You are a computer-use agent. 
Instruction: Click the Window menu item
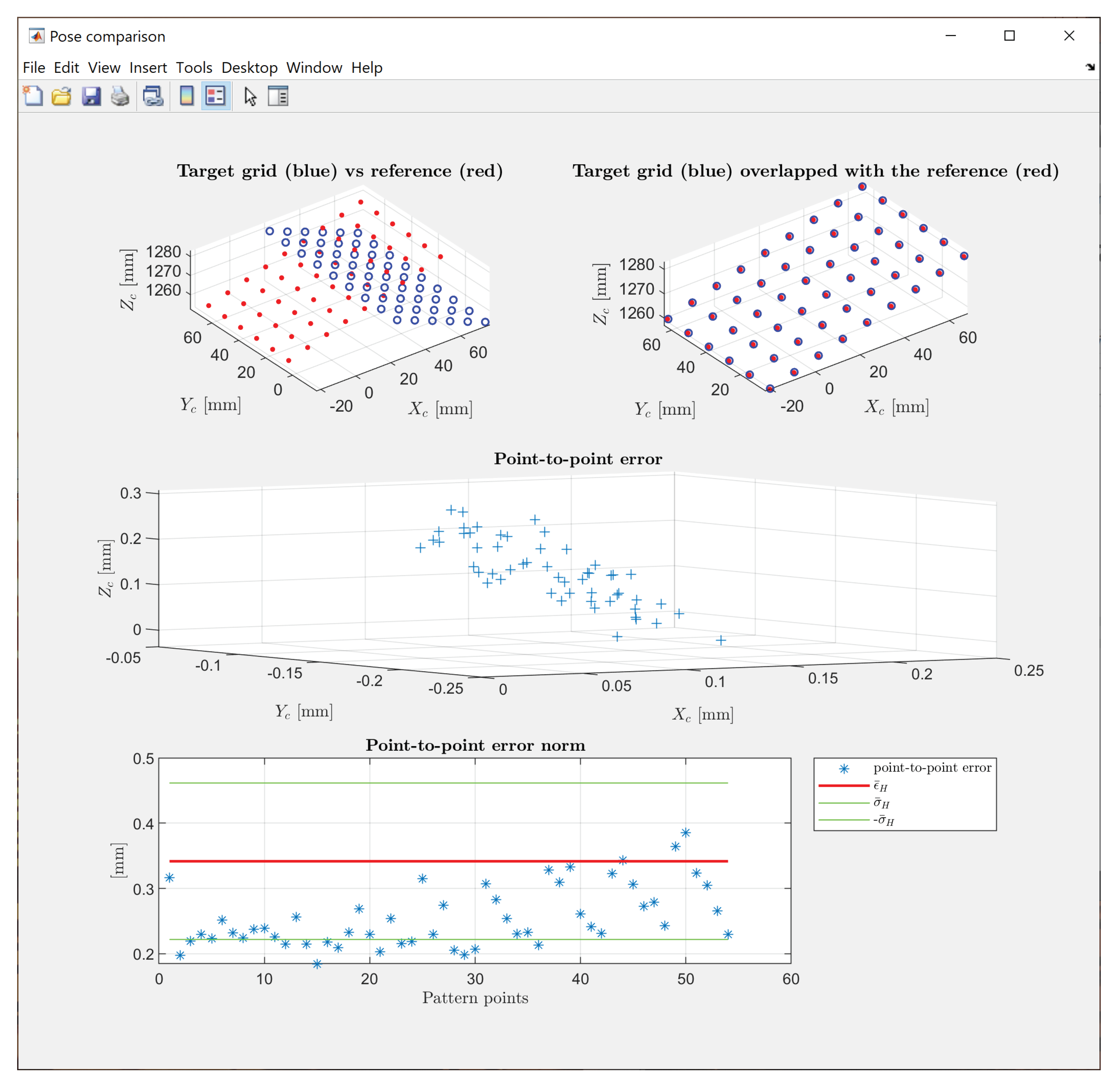pyautogui.click(x=314, y=67)
